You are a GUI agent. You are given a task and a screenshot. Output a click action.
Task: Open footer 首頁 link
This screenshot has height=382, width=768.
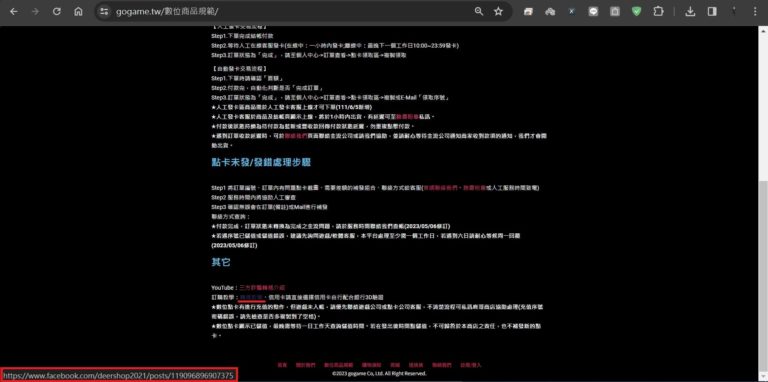[282, 365]
